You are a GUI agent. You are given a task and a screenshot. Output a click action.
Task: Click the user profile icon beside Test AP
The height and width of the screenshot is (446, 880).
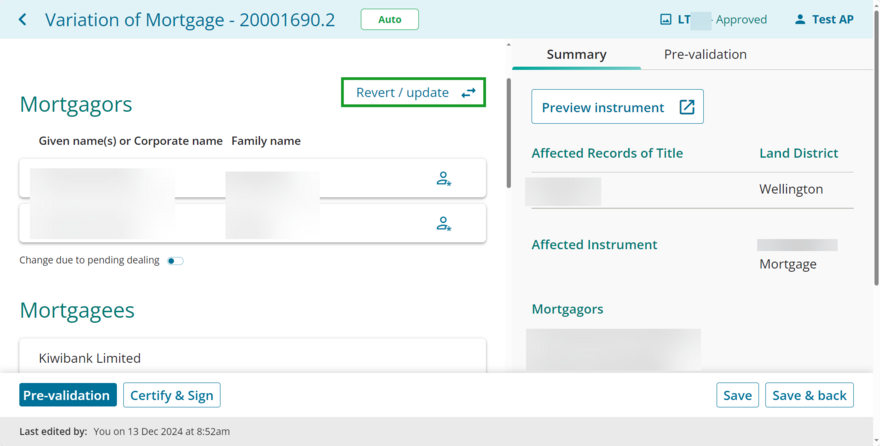click(x=800, y=20)
